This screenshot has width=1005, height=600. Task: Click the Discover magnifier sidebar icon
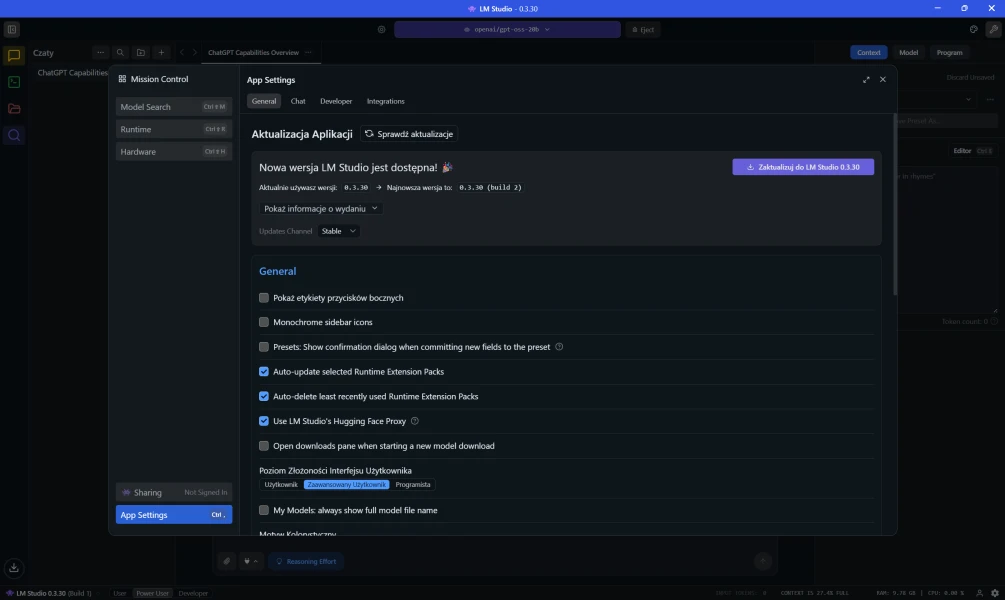coord(14,135)
